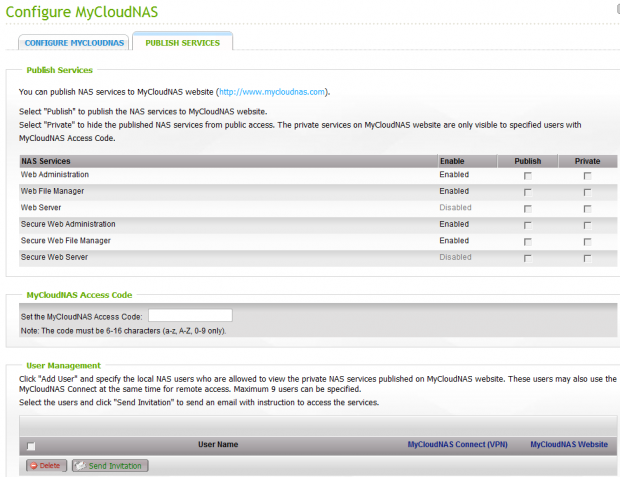Check Private for Web Administration
This screenshot has width=620, height=477.
587,176
